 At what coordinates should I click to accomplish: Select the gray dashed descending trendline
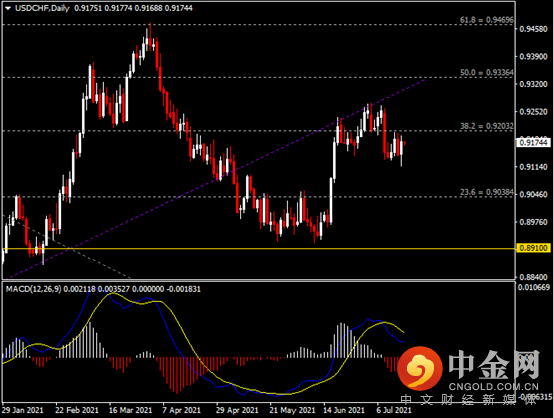pyautogui.click(x=67, y=246)
